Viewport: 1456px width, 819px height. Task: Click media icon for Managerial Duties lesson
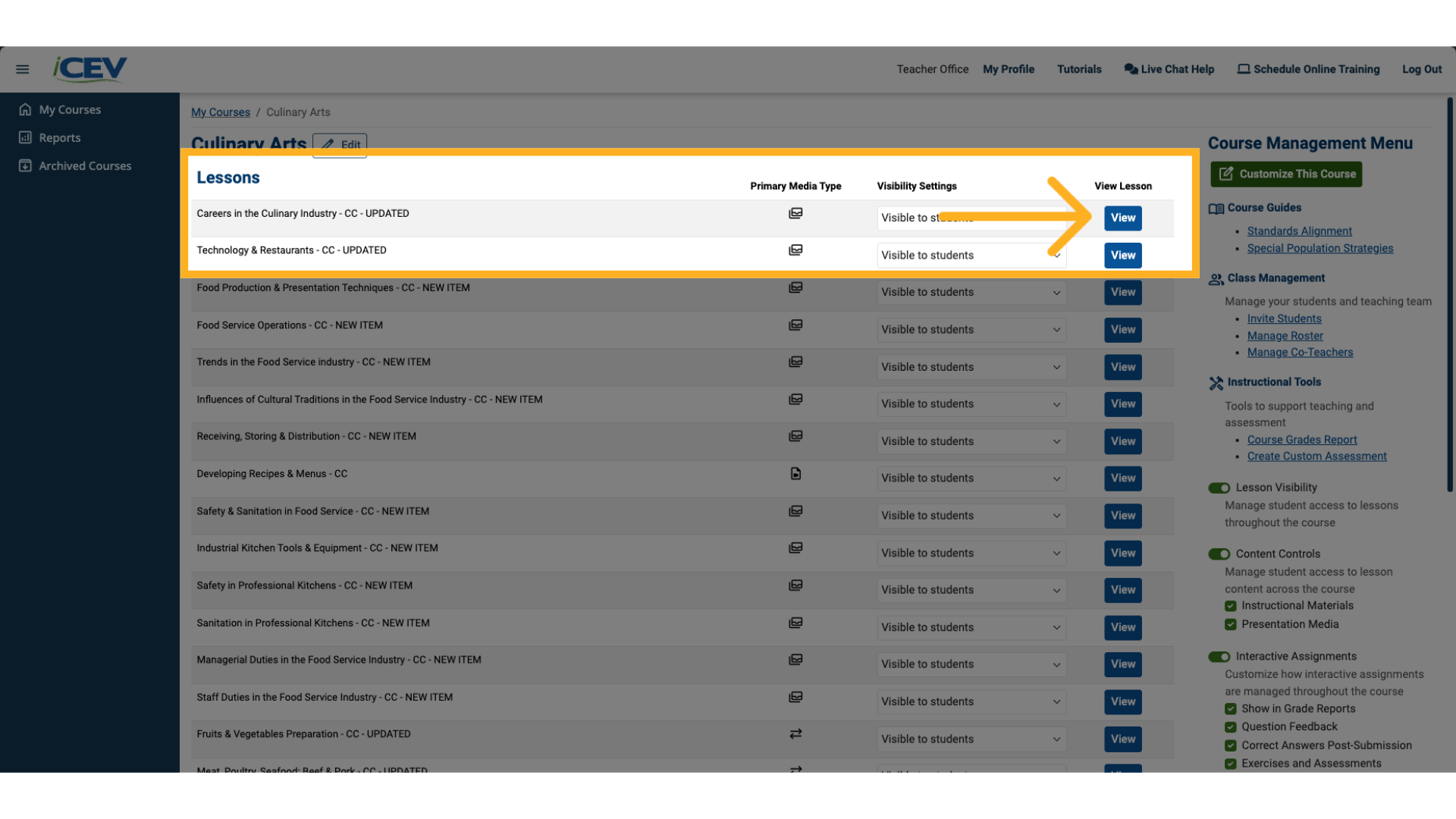[x=795, y=660]
